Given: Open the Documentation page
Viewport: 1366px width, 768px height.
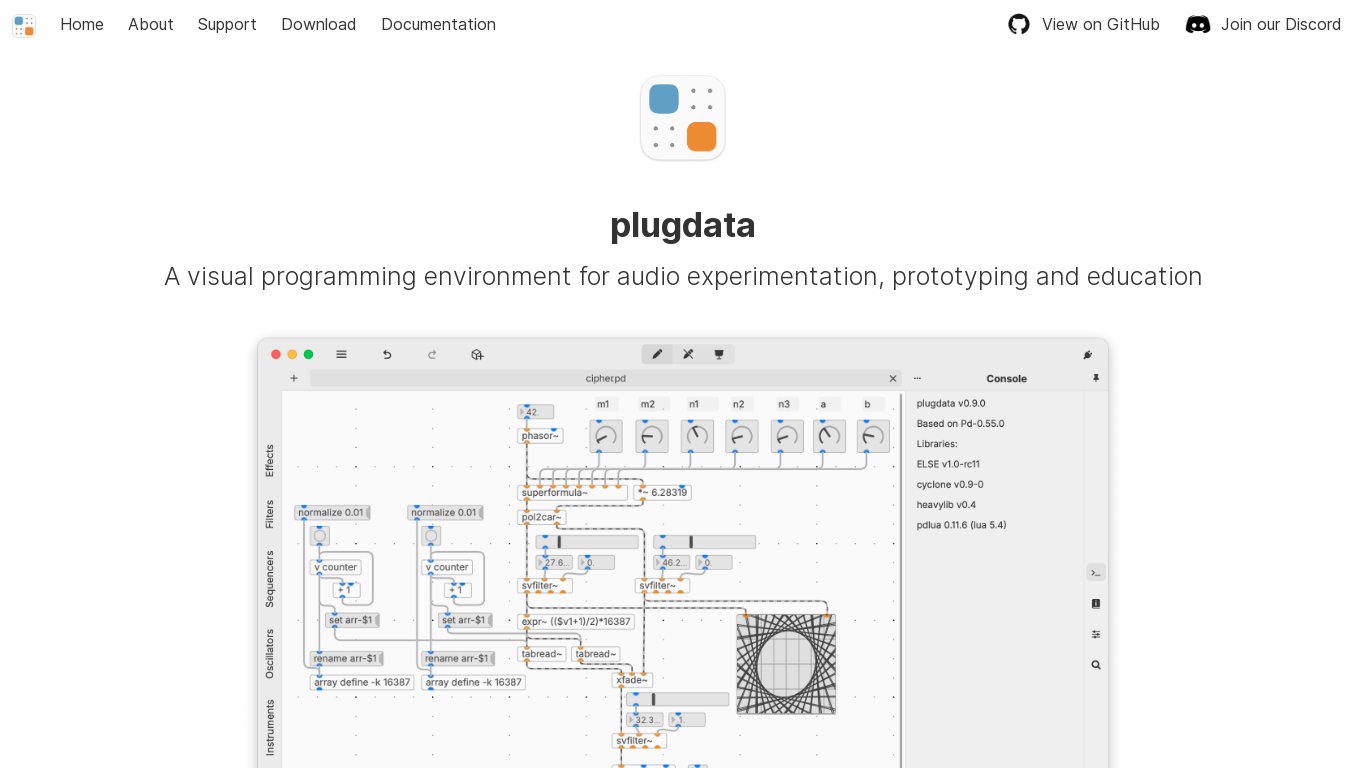Looking at the screenshot, I should coord(438,24).
